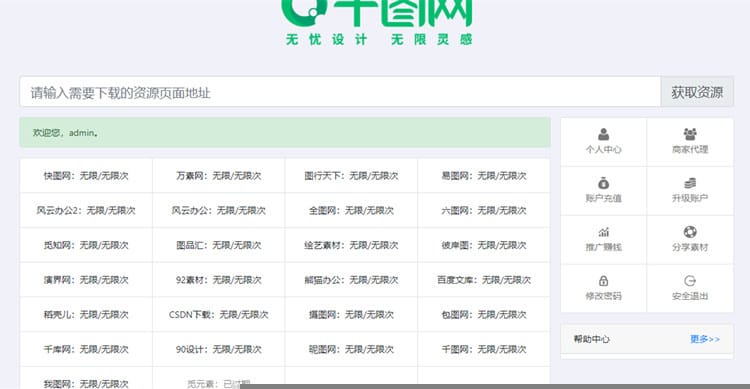Open 个人中心 user profile icon

[x=604, y=134]
